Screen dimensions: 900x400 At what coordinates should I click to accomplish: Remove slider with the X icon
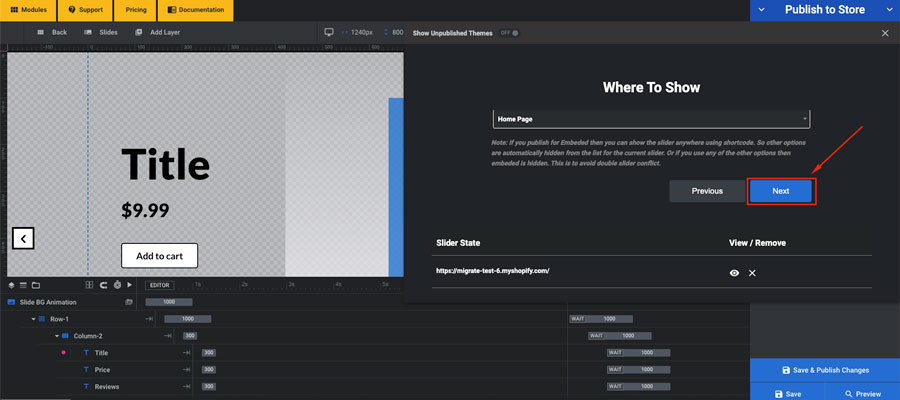point(752,273)
